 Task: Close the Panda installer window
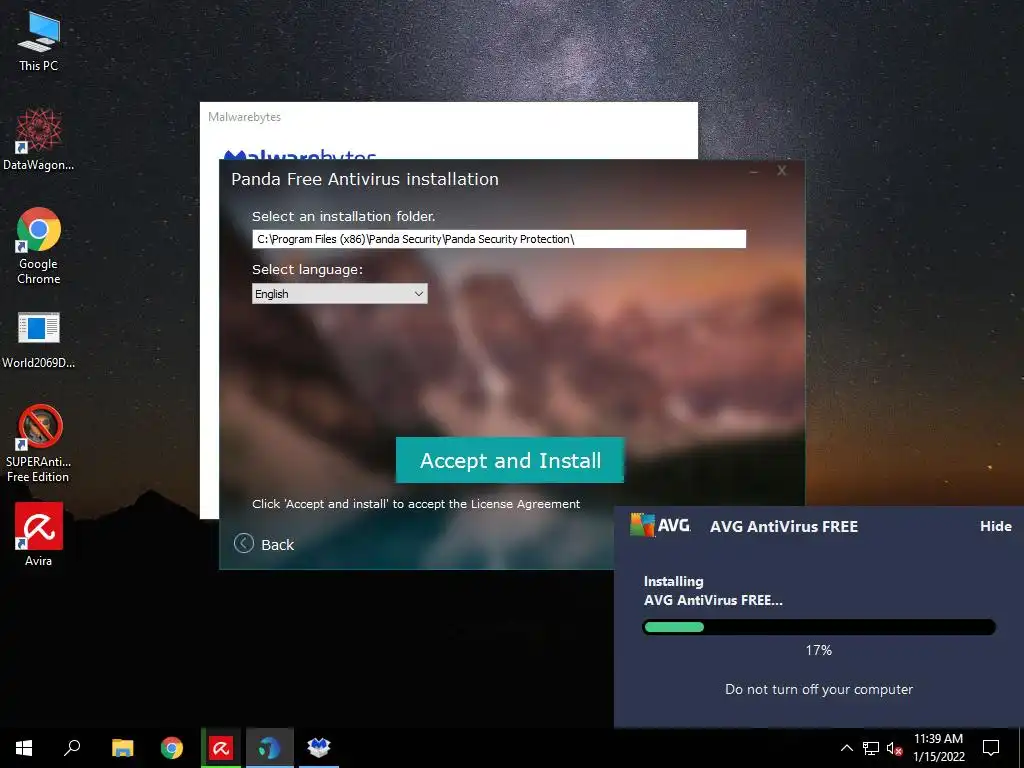click(782, 170)
